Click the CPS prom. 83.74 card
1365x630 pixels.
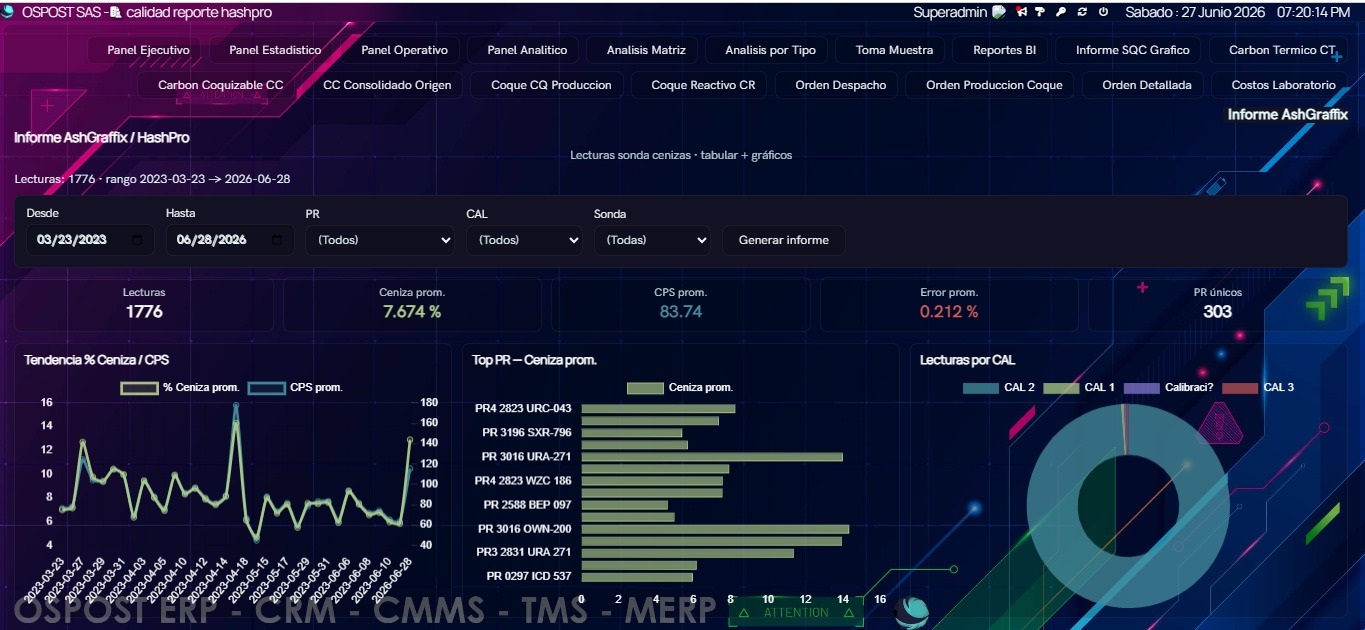[x=680, y=304]
